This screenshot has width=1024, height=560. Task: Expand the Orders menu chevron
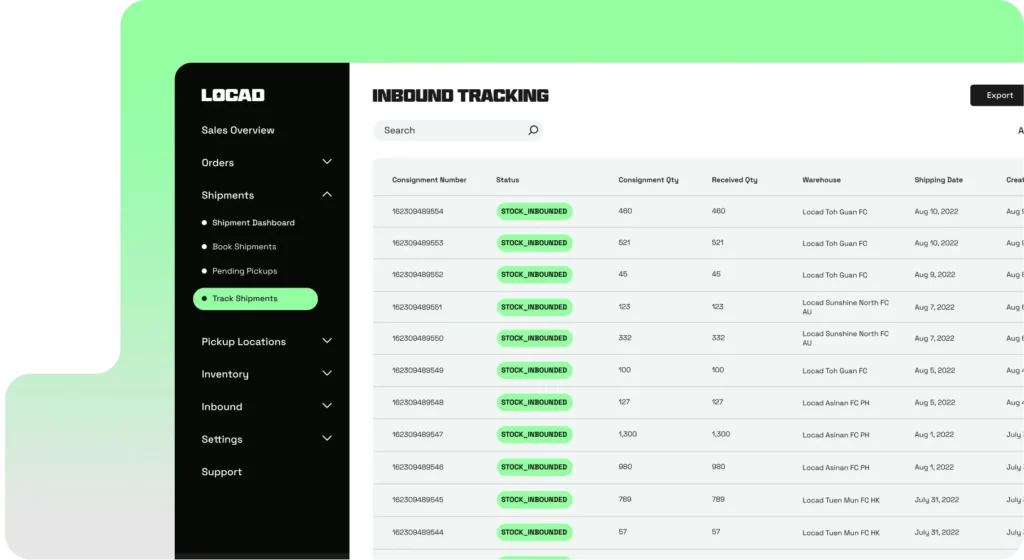click(327, 162)
